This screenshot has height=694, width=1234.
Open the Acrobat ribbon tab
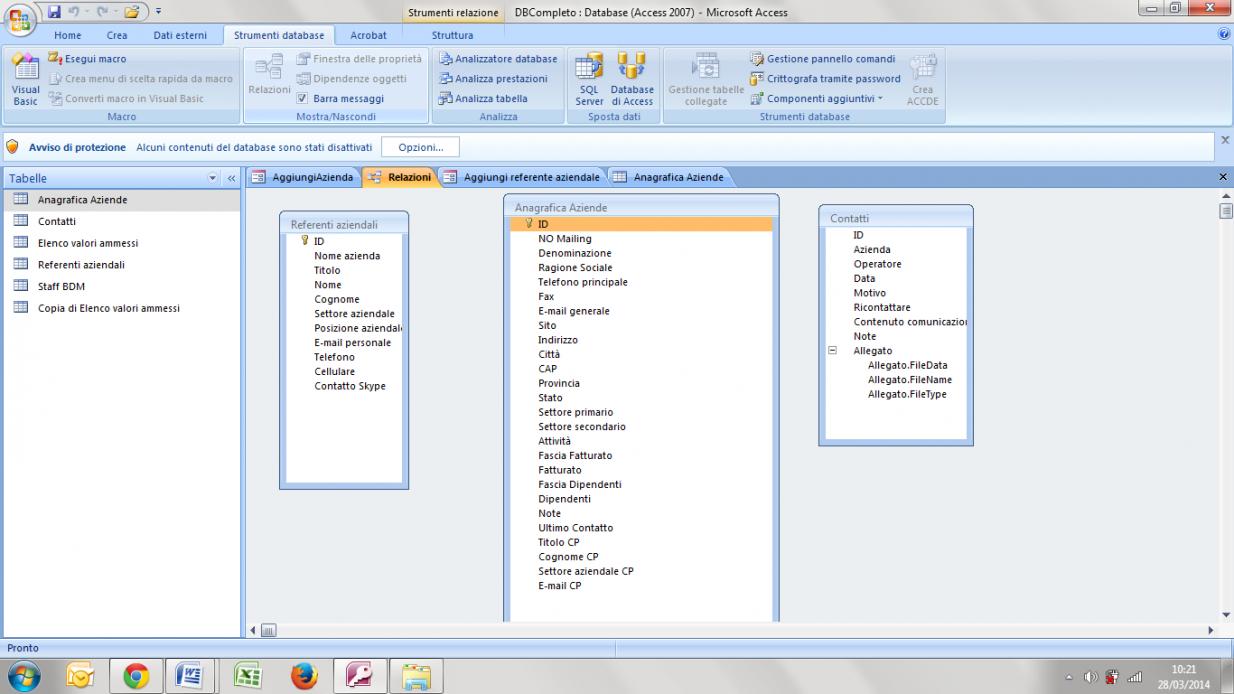(368, 35)
